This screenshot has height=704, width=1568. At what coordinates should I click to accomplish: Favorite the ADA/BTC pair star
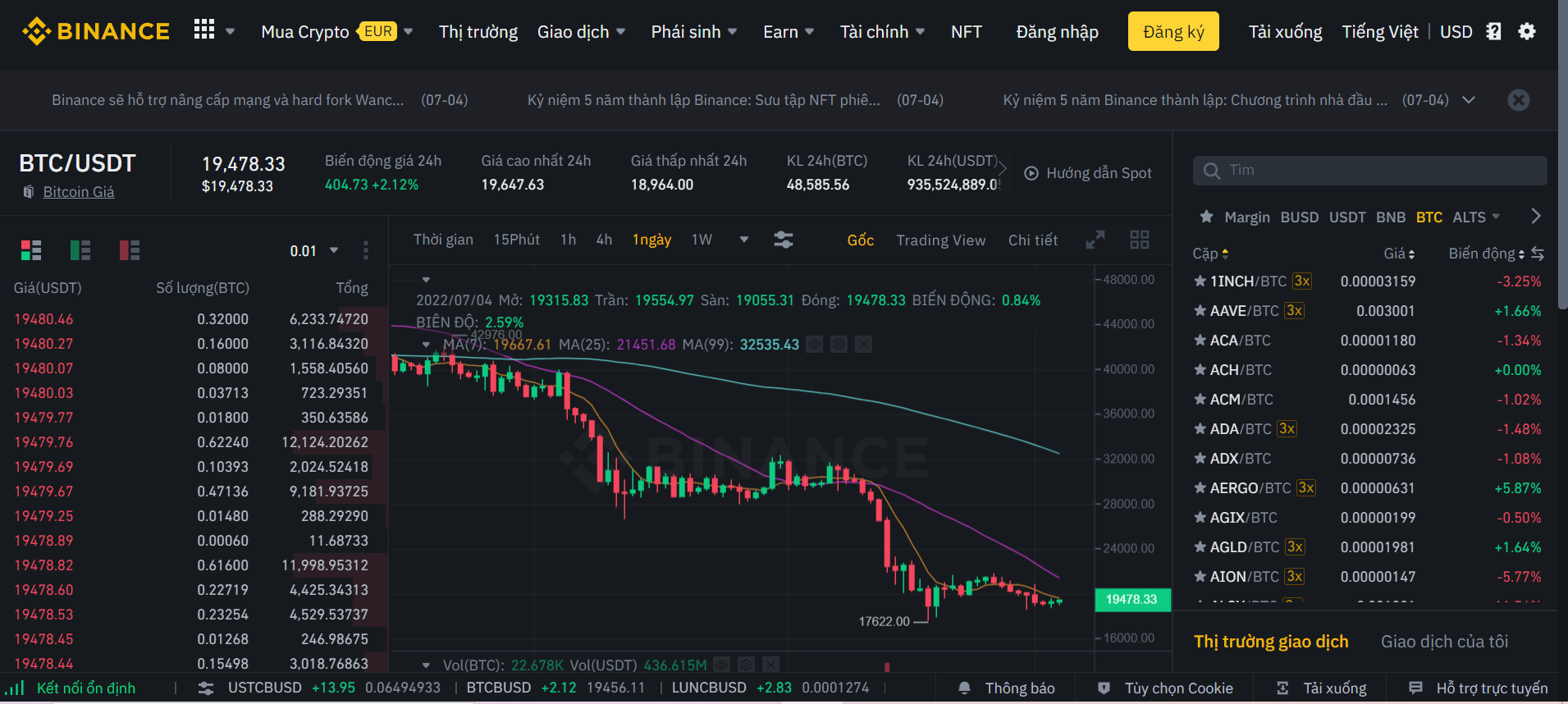(1200, 429)
